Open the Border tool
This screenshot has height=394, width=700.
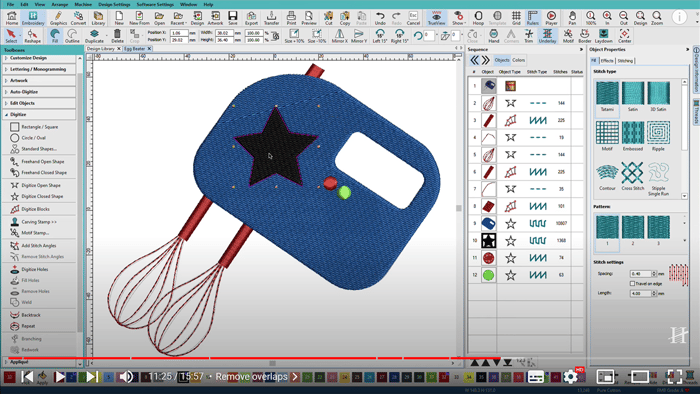[x=584, y=36]
